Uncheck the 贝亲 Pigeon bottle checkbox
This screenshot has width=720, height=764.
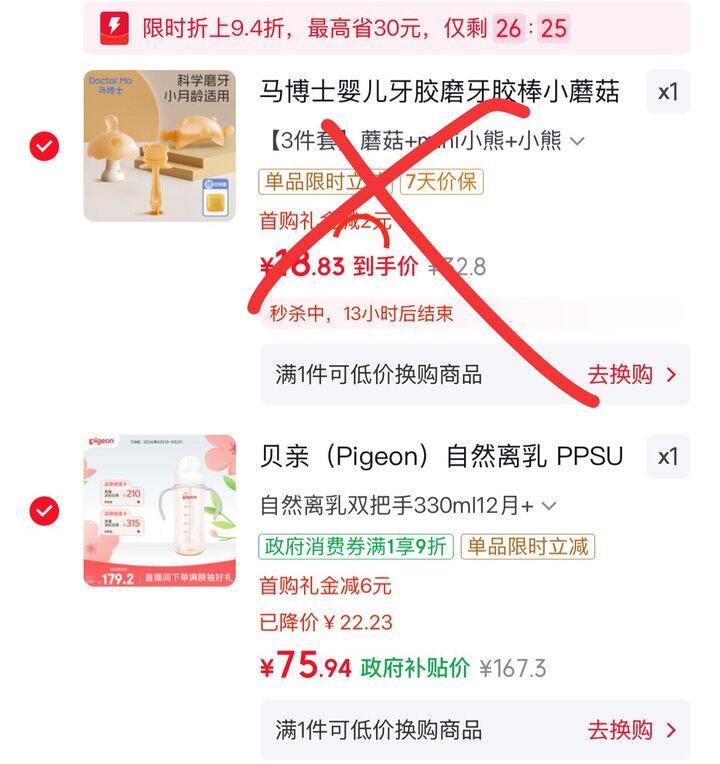44,511
